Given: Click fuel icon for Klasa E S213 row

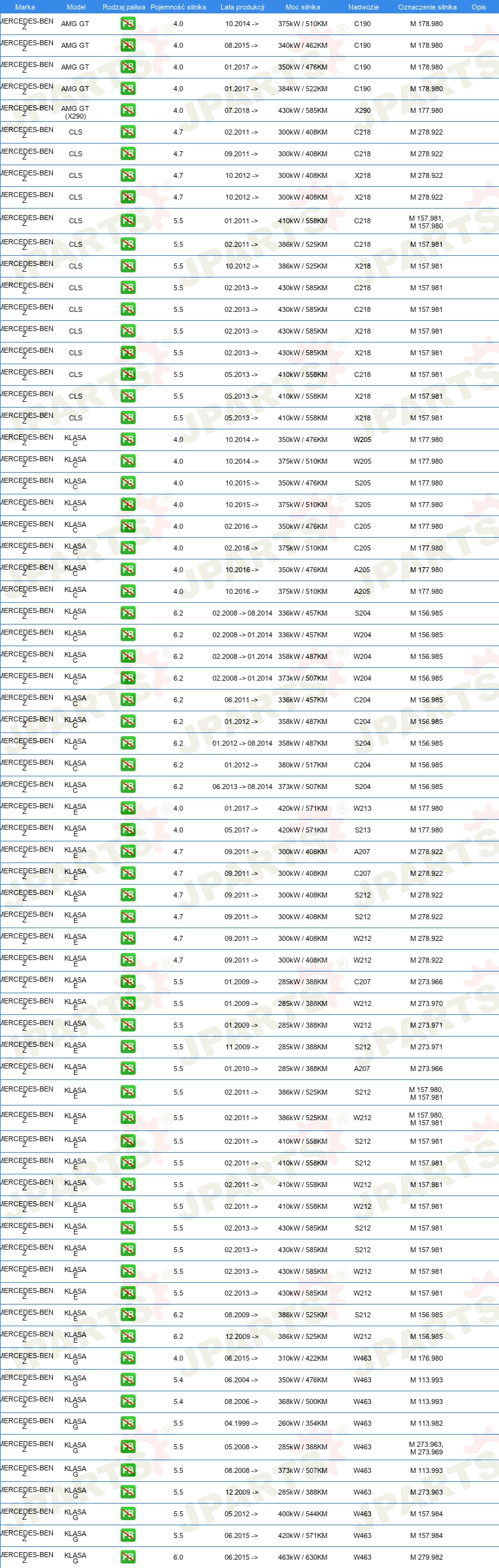Looking at the screenshot, I should tap(128, 830).
